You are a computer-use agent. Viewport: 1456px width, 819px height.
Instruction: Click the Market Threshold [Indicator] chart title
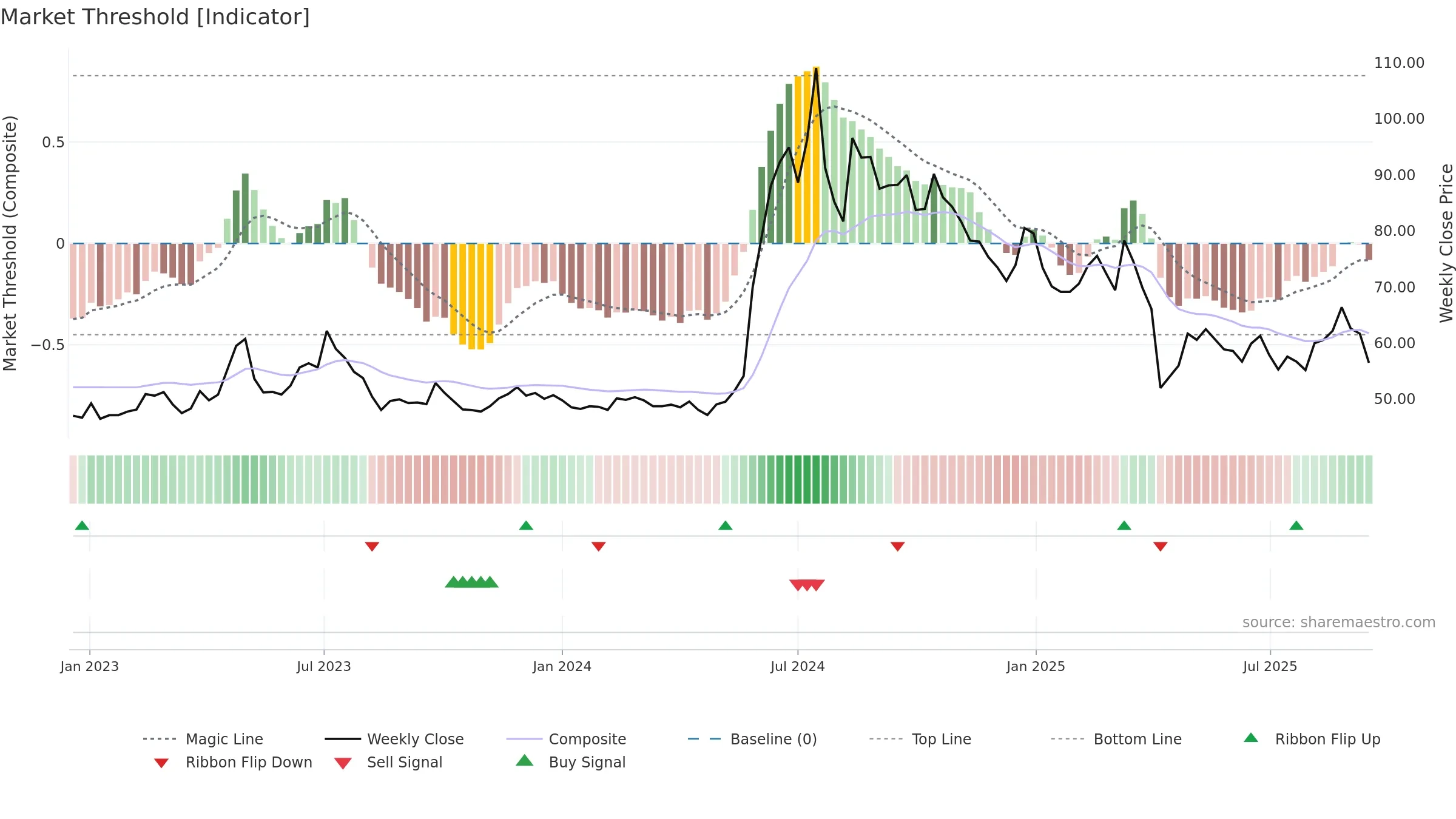[x=155, y=17]
